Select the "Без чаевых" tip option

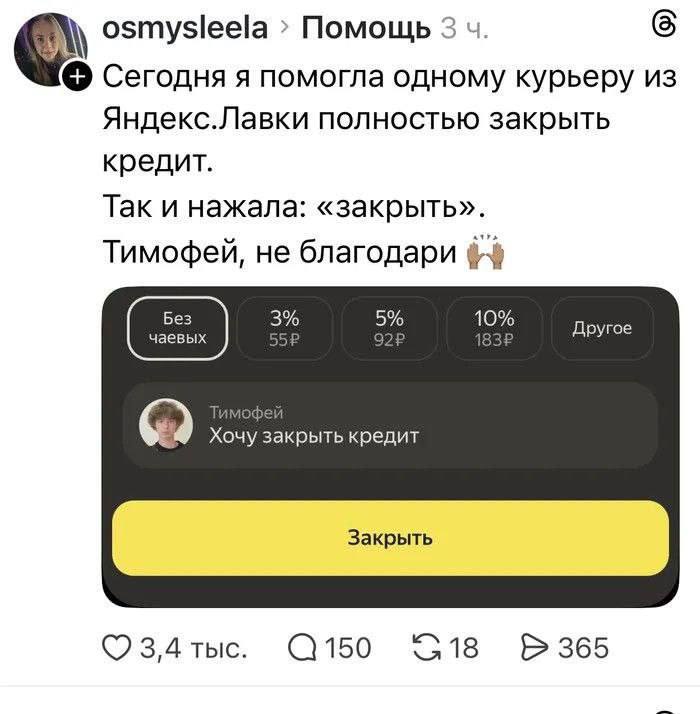point(178,328)
